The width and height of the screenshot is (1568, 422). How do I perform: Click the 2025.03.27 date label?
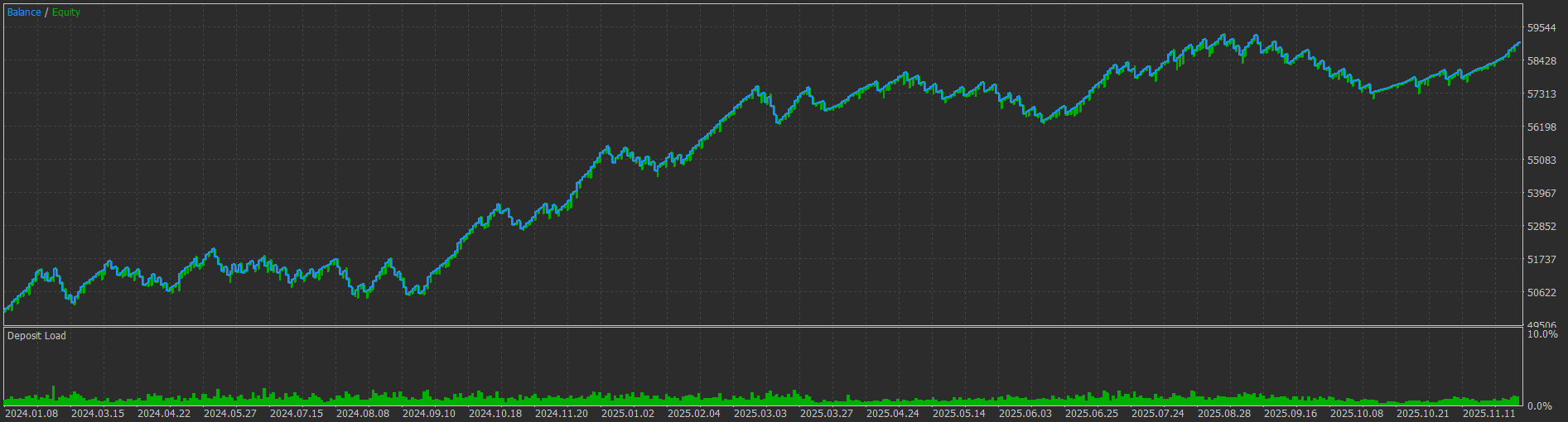click(827, 414)
